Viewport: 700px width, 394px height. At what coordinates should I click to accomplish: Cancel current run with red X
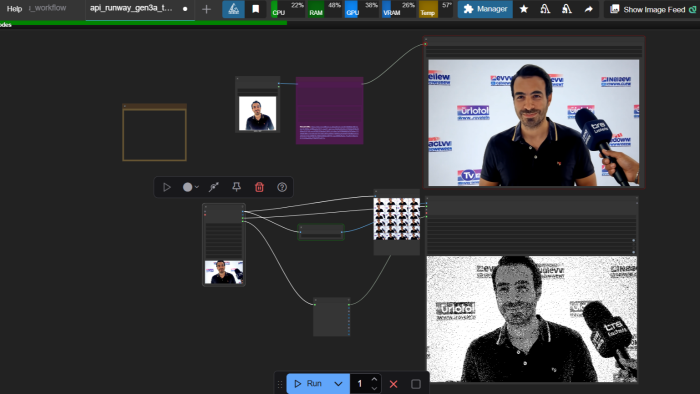tap(393, 384)
